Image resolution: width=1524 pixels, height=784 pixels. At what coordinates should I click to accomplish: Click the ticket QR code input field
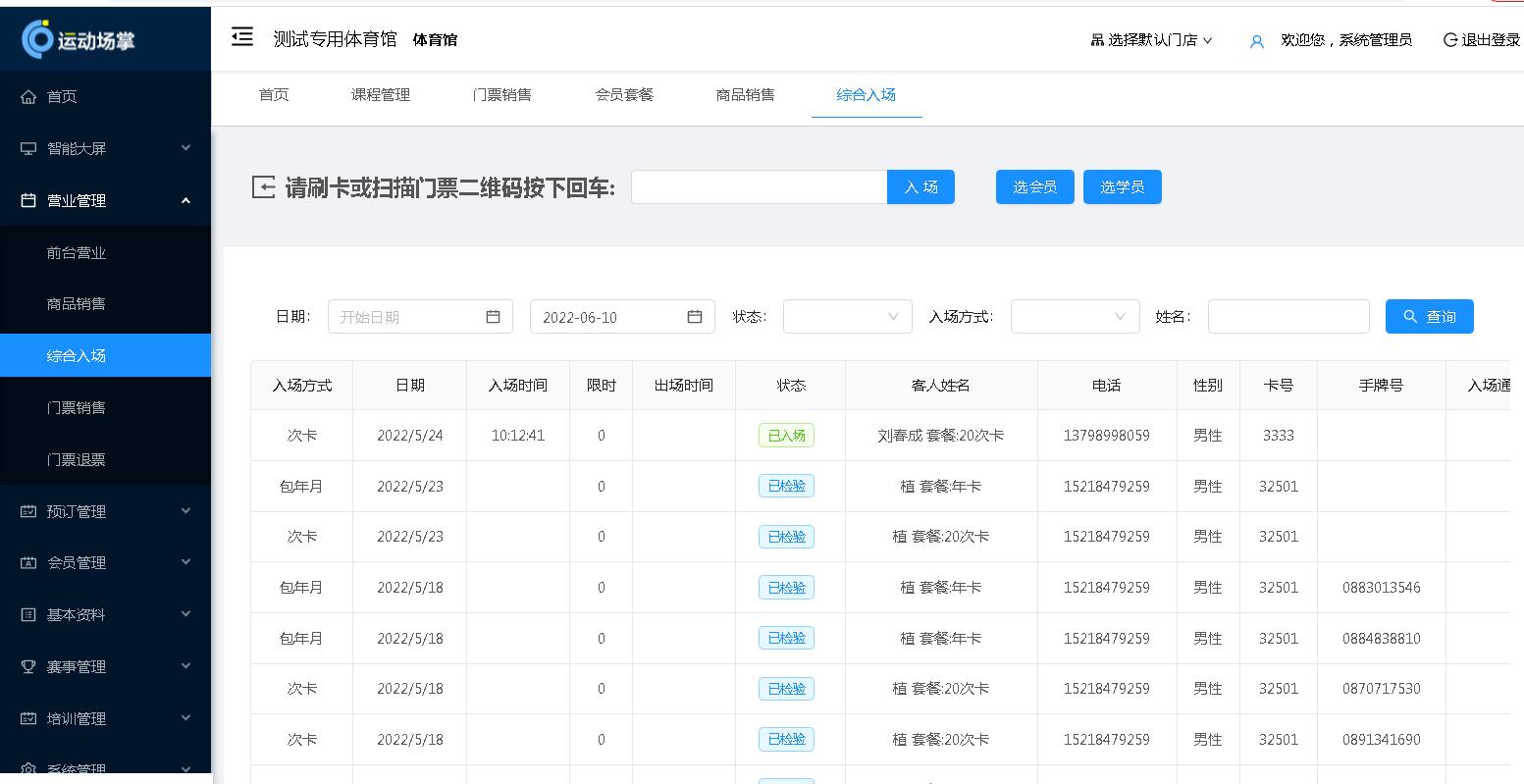pos(759,186)
